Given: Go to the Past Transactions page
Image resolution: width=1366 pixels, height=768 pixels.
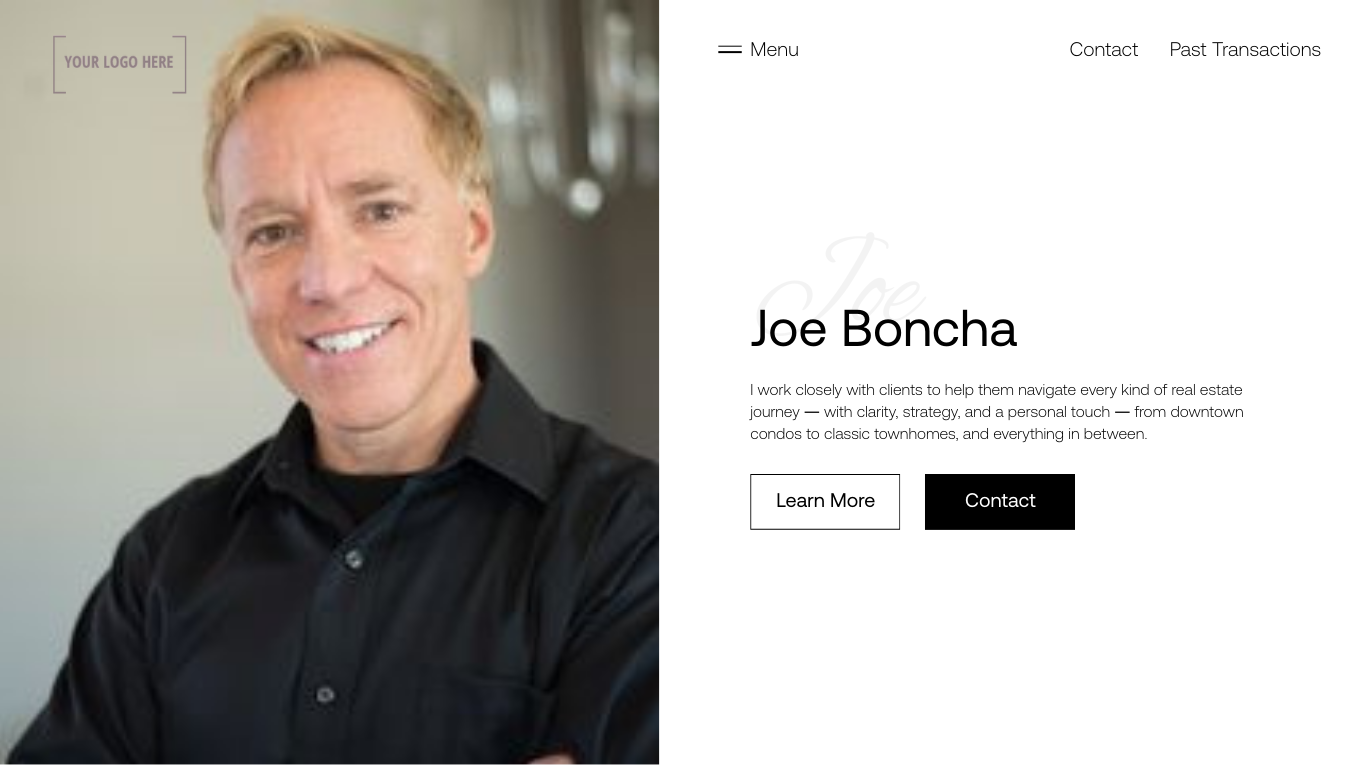Looking at the screenshot, I should [x=1245, y=49].
